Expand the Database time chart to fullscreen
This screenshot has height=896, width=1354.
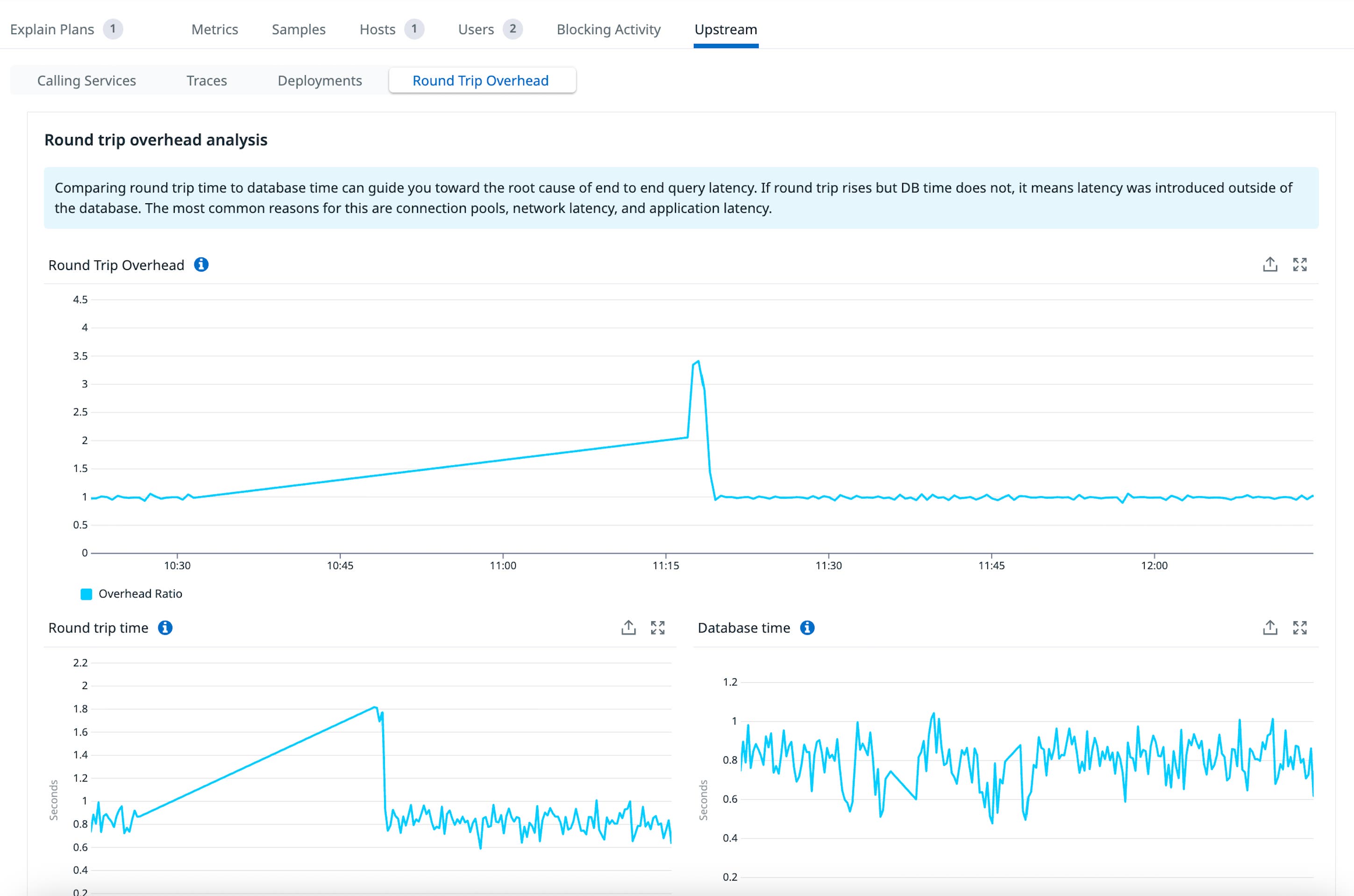tap(1300, 627)
